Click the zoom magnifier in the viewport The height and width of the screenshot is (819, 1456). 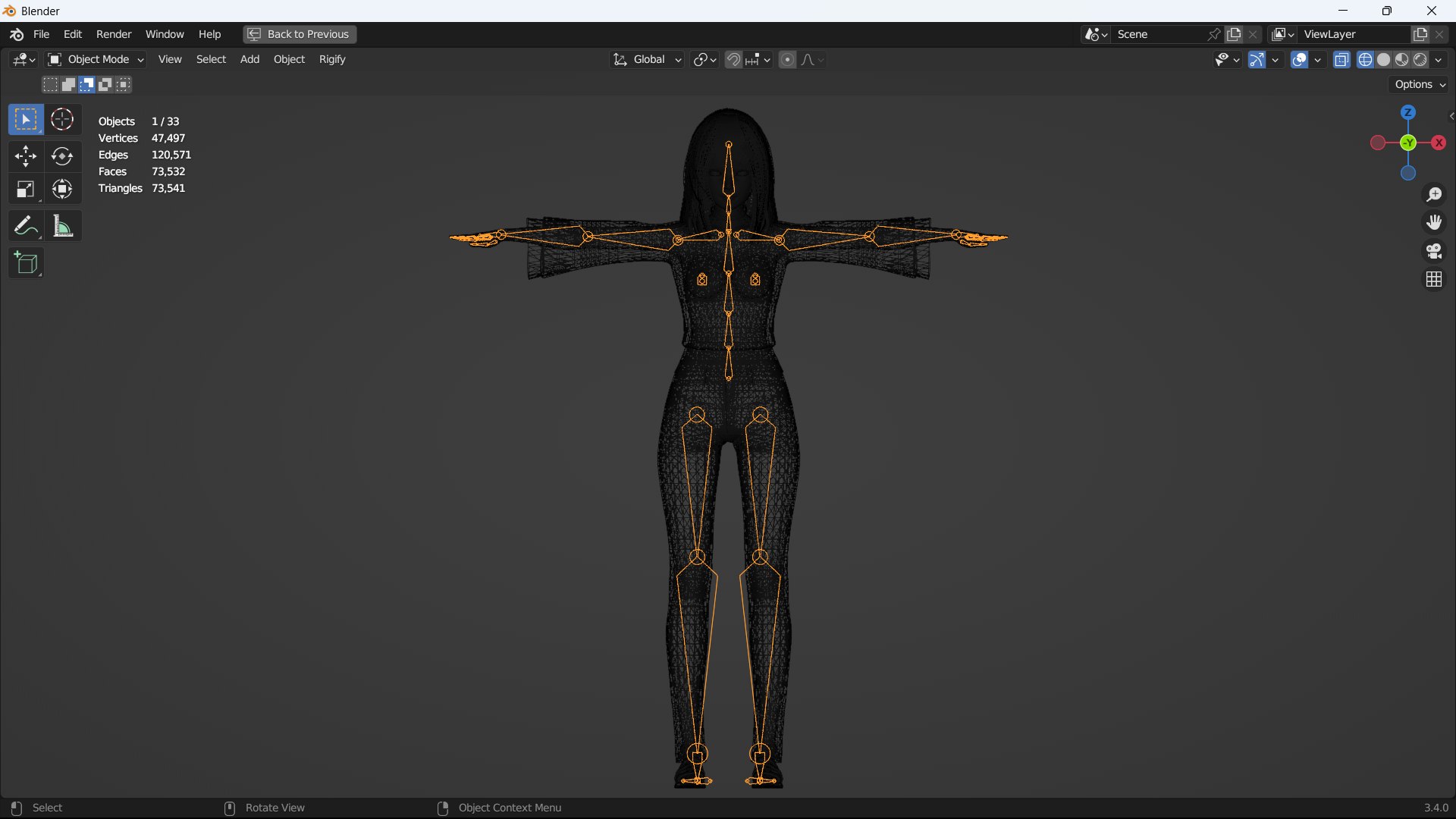pyautogui.click(x=1434, y=195)
